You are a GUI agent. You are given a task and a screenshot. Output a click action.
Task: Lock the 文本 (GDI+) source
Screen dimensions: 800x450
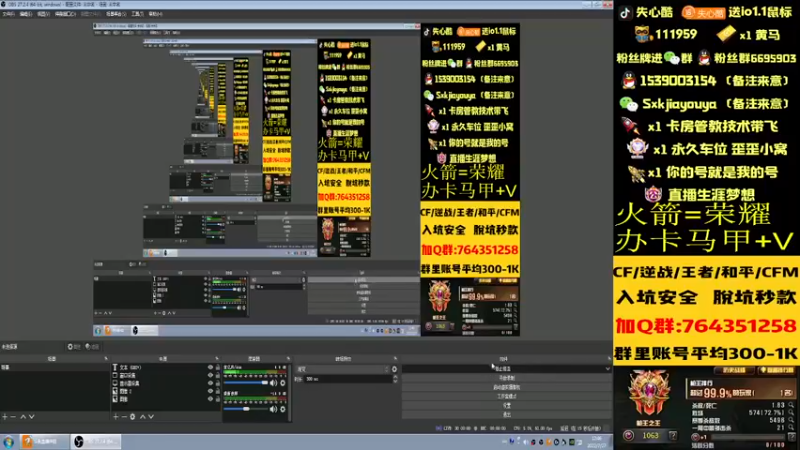[218, 367]
